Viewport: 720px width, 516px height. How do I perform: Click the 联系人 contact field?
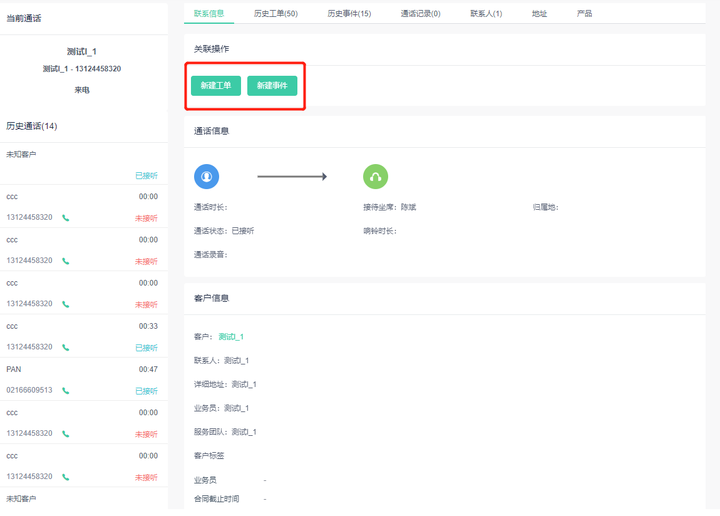click(x=221, y=360)
